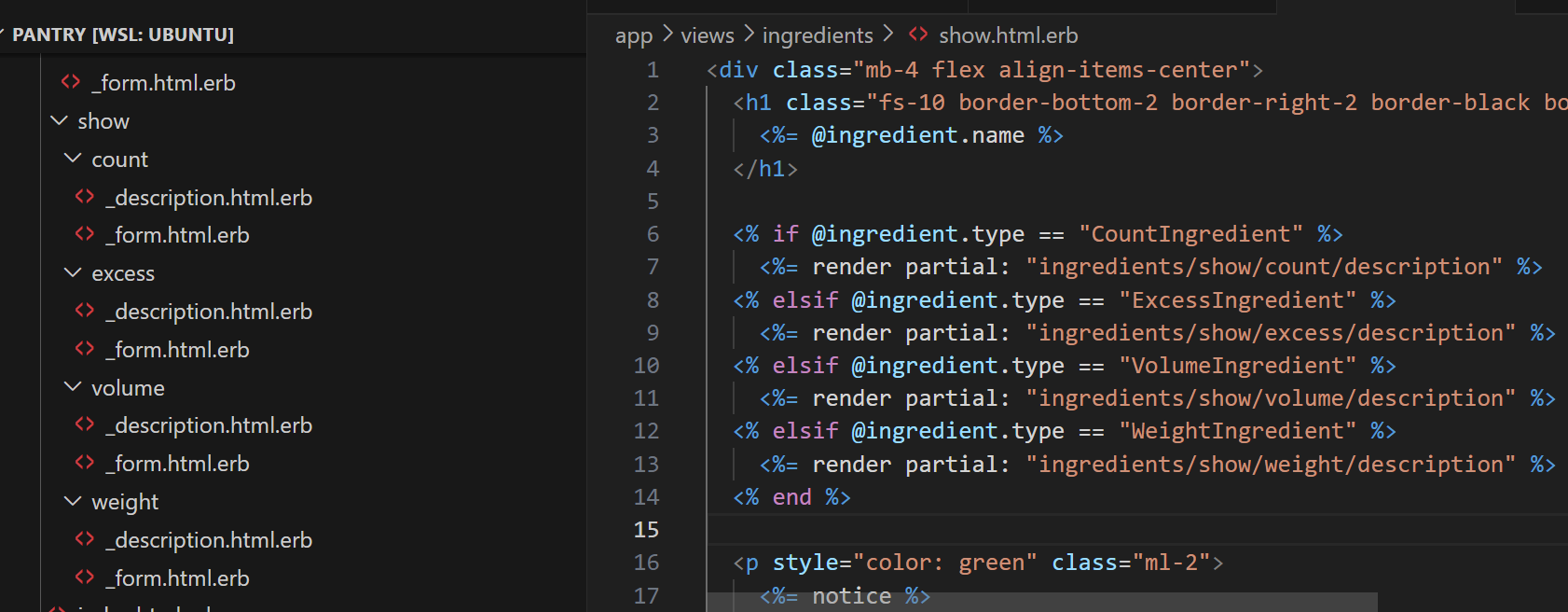Click the "ExcessIngredient" string on line 8
1568x612 pixels.
point(1237,300)
